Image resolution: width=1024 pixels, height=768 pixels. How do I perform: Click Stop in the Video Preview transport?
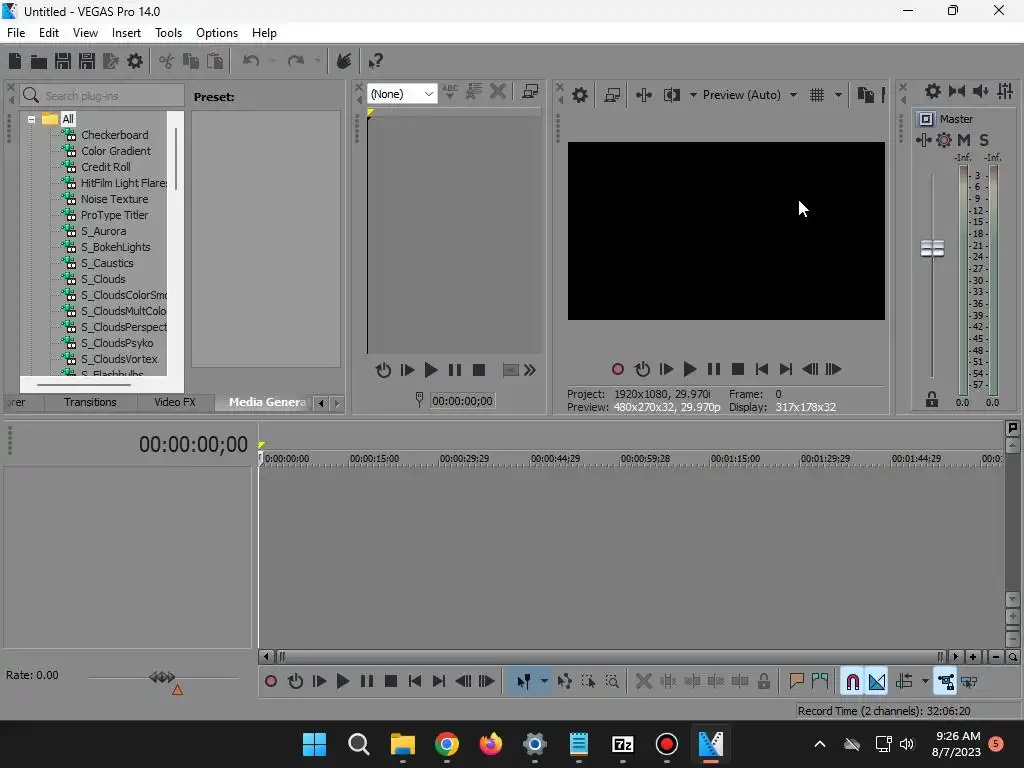click(x=738, y=370)
